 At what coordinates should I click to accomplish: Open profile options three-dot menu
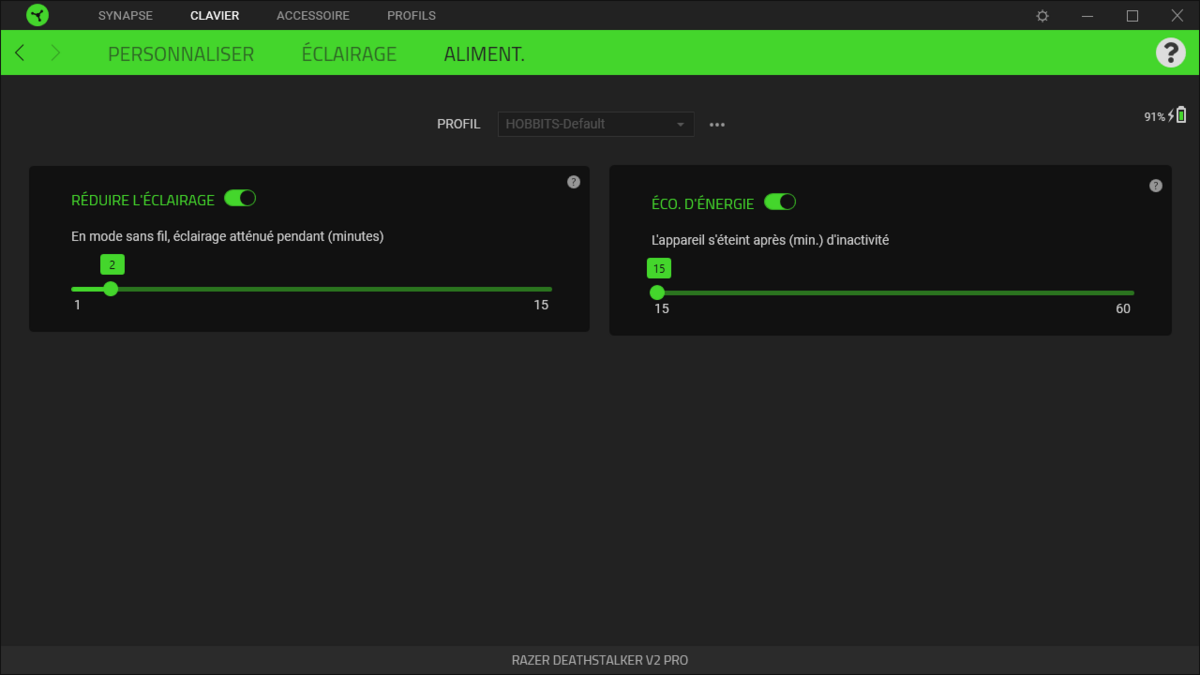[717, 125]
